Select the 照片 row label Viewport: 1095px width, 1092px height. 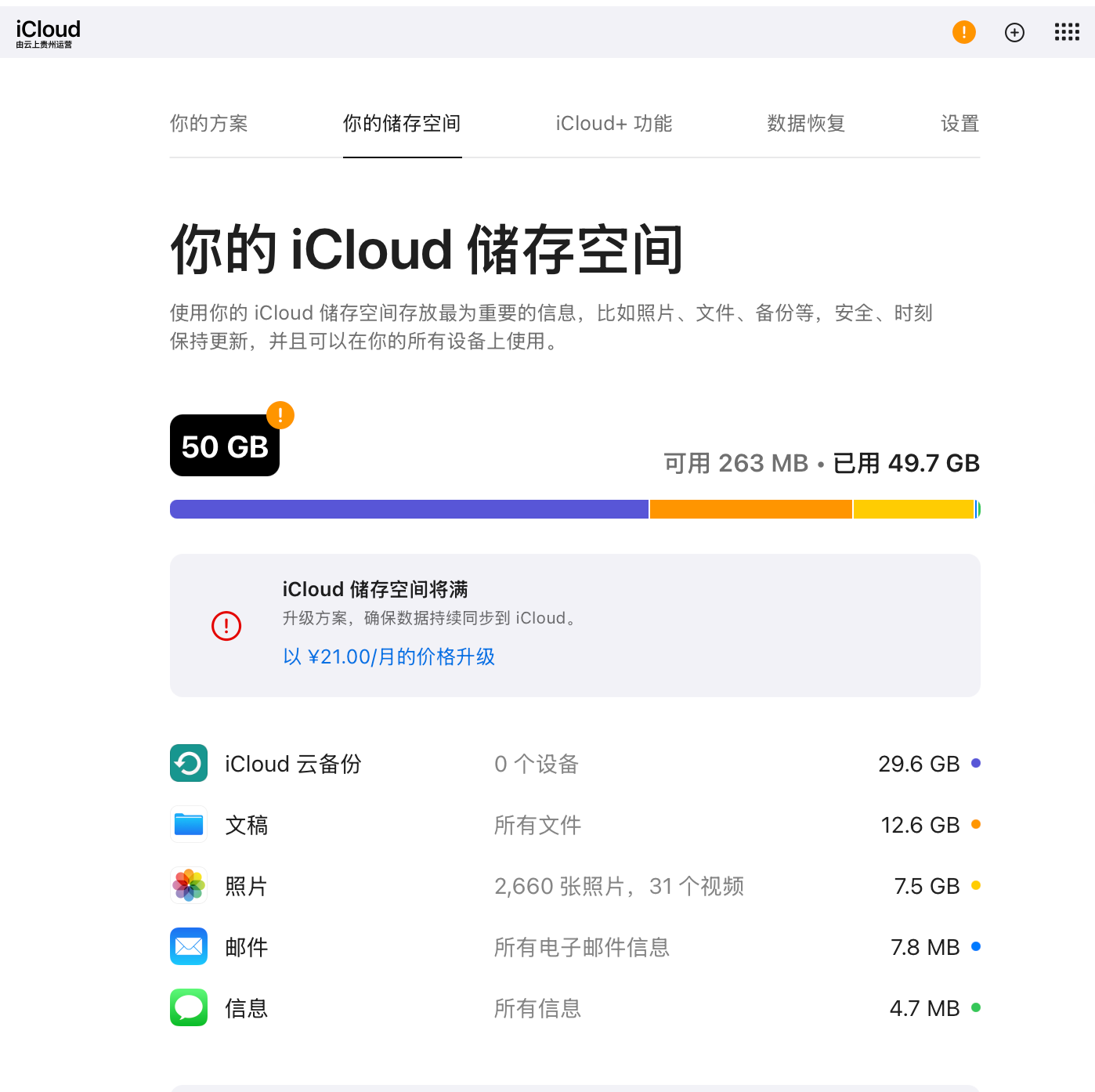[247, 886]
